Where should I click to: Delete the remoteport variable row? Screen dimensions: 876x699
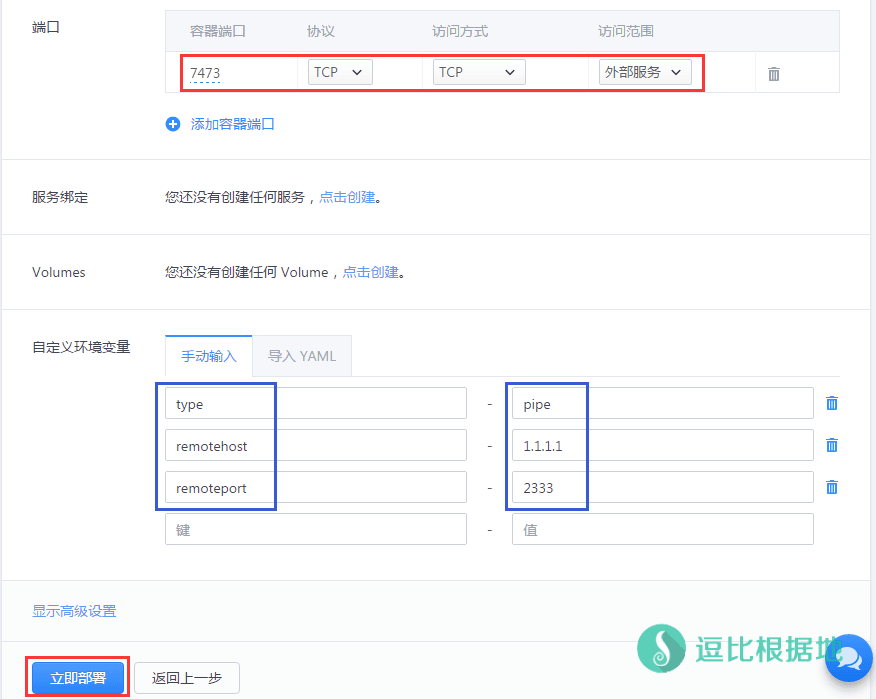point(831,487)
